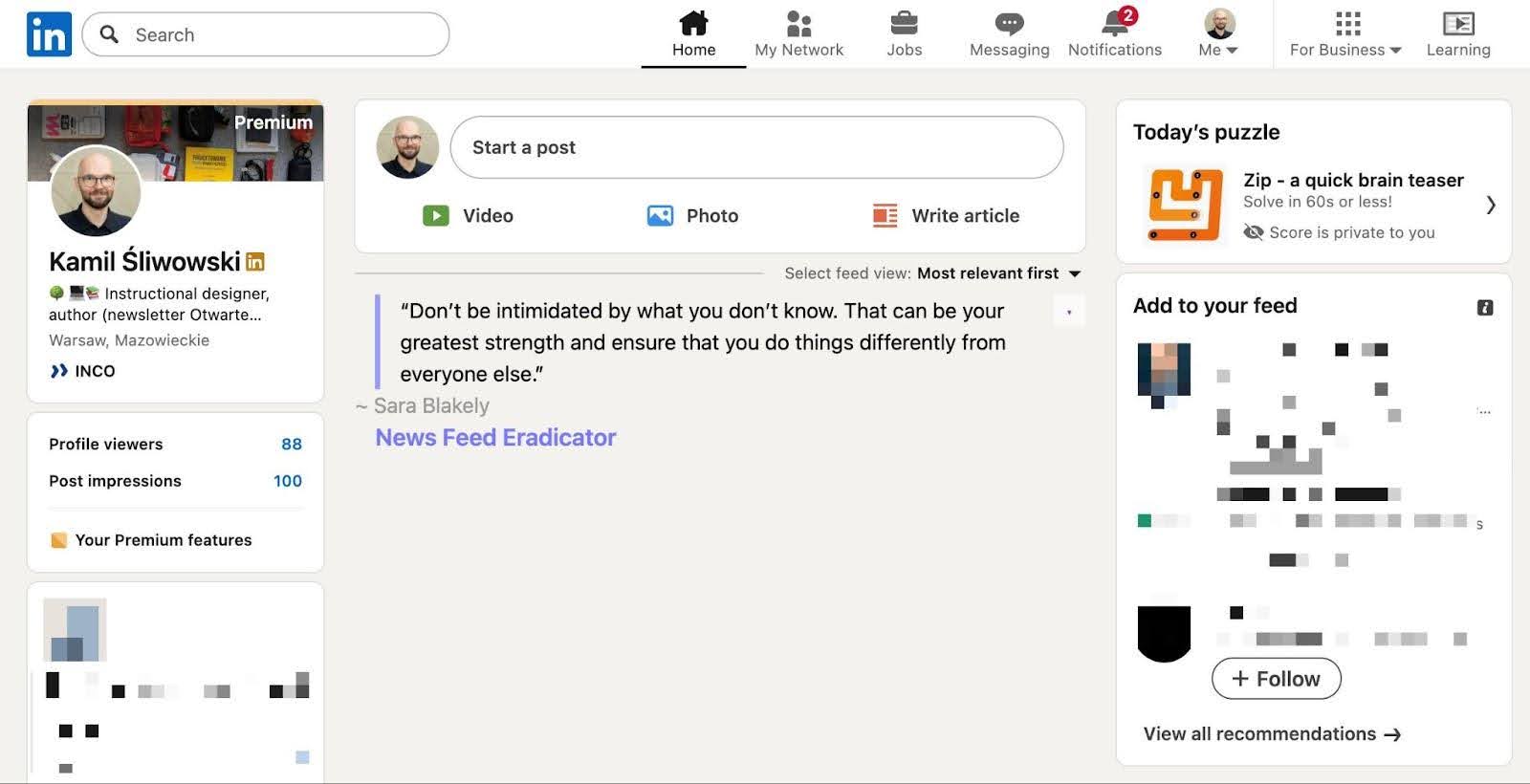The width and height of the screenshot is (1530, 784).
Task: Click the Follow button
Action: [1276, 679]
